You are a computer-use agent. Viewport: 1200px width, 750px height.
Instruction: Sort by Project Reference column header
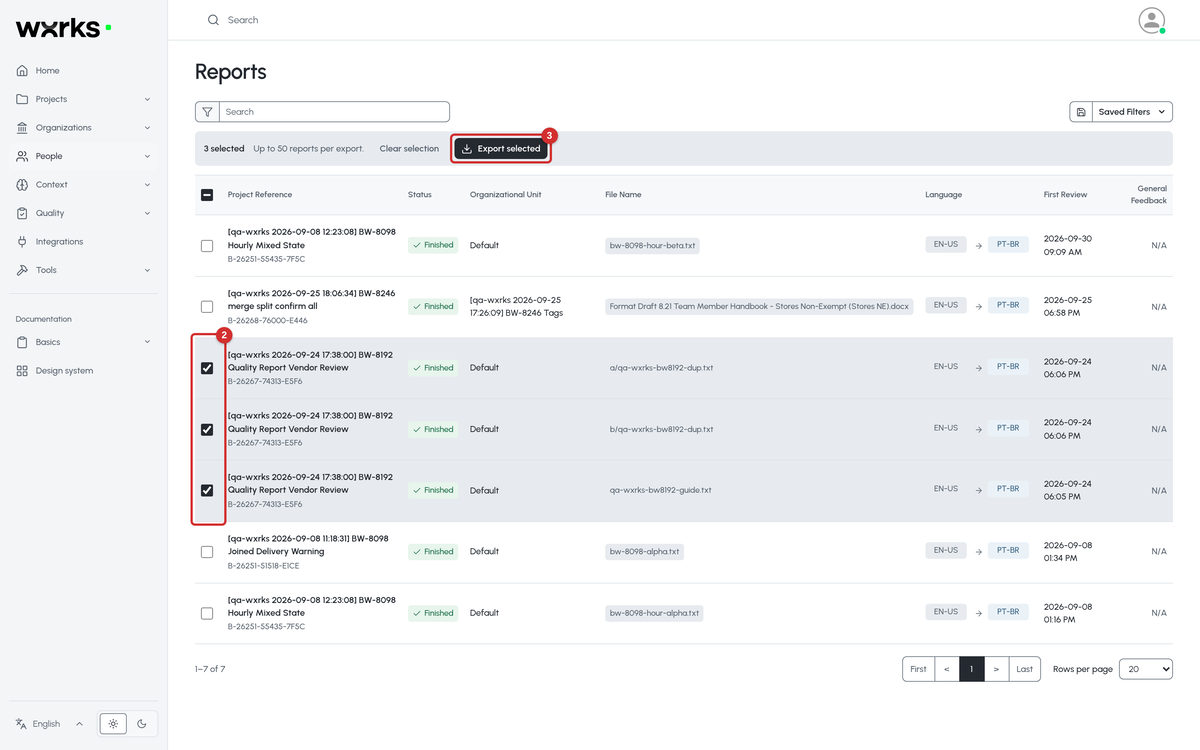click(x=260, y=195)
